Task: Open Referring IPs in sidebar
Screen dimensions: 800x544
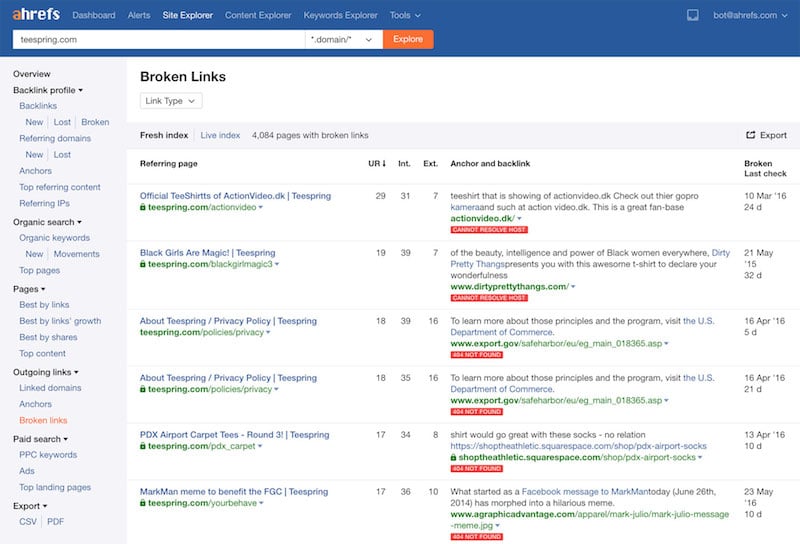Action: point(44,203)
